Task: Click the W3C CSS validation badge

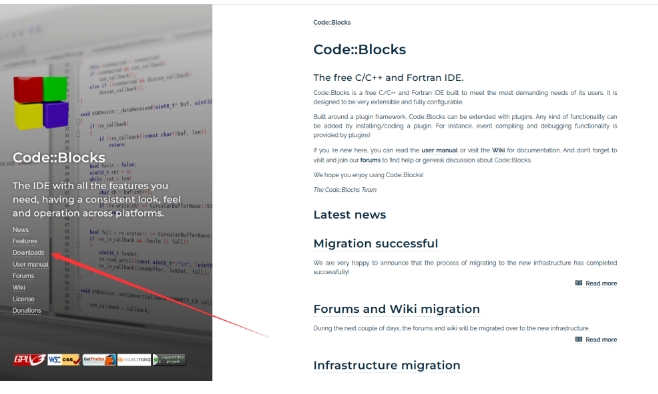Action: pyautogui.click(x=63, y=360)
